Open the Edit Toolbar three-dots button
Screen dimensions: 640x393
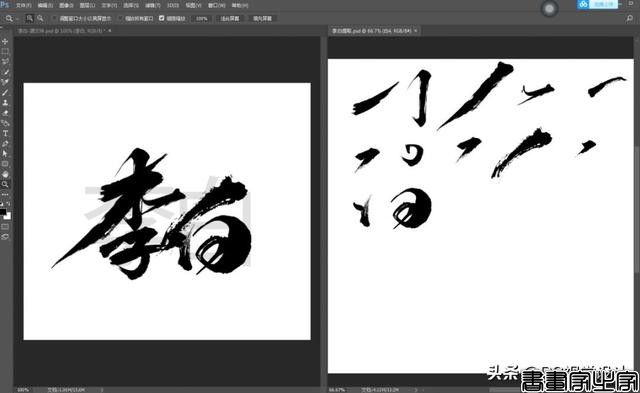click(5, 195)
